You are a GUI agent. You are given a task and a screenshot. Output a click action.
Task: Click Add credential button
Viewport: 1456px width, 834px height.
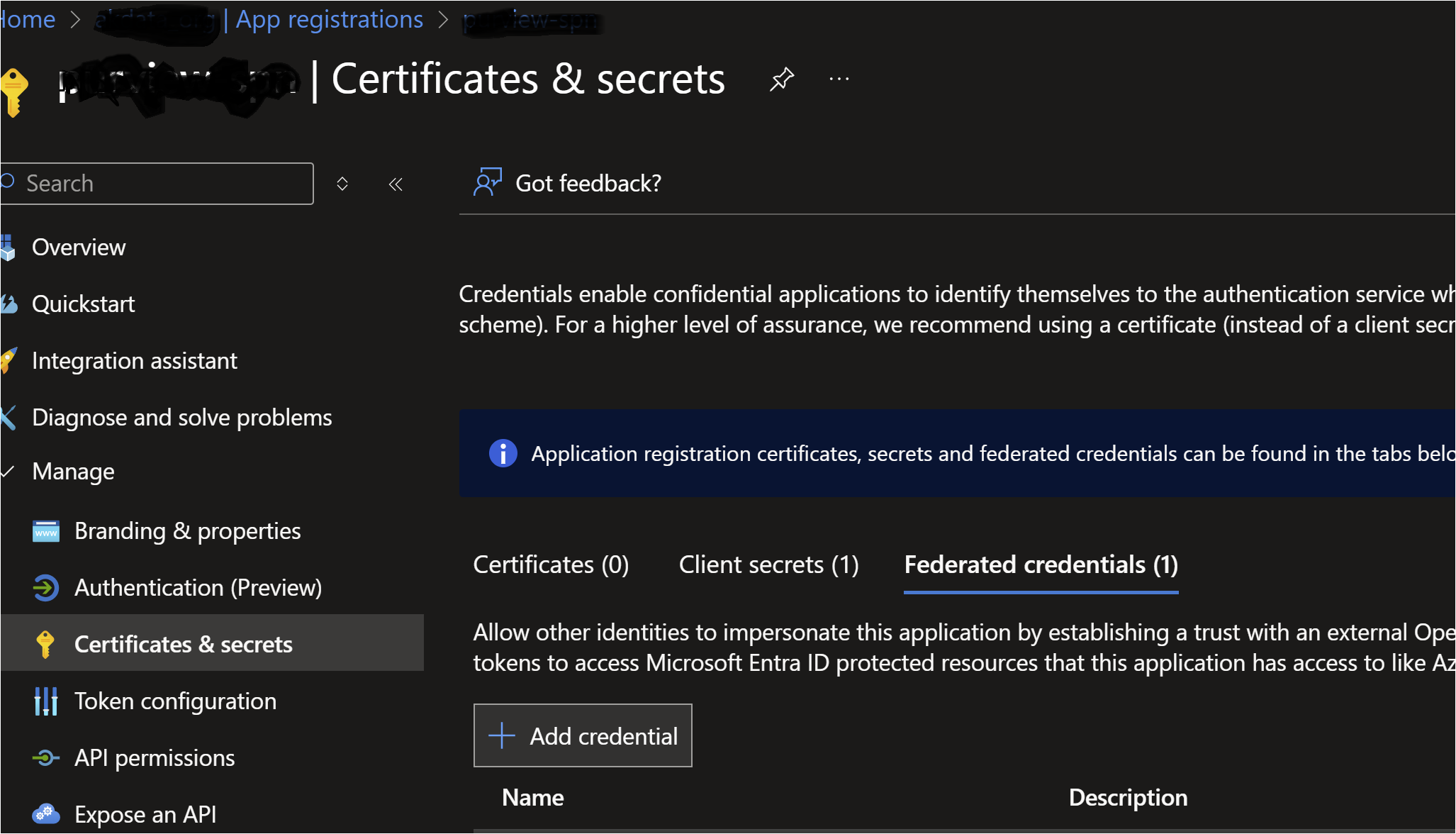tap(583, 735)
